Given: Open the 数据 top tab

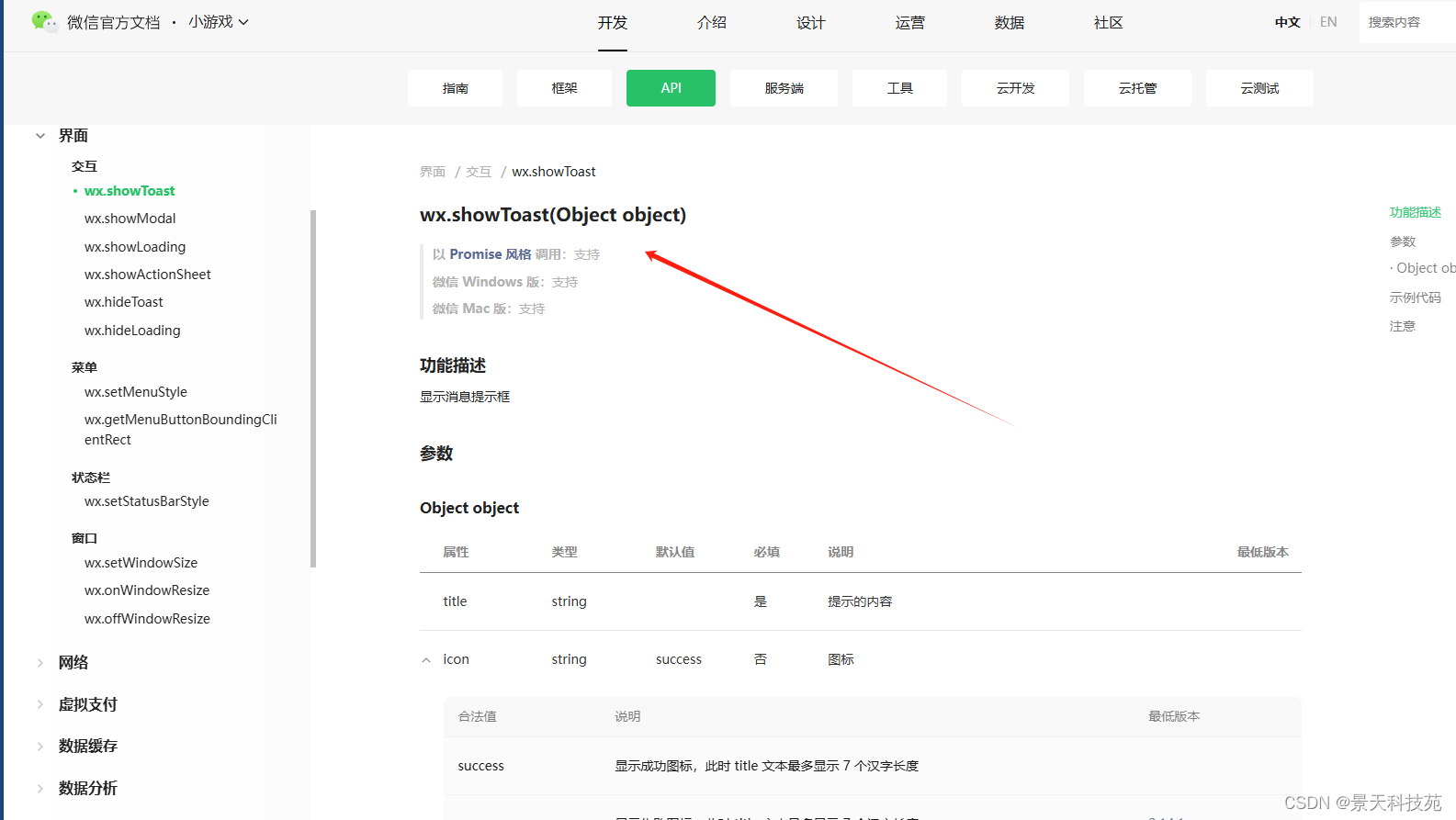Looking at the screenshot, I should [x=1010, y=23].
